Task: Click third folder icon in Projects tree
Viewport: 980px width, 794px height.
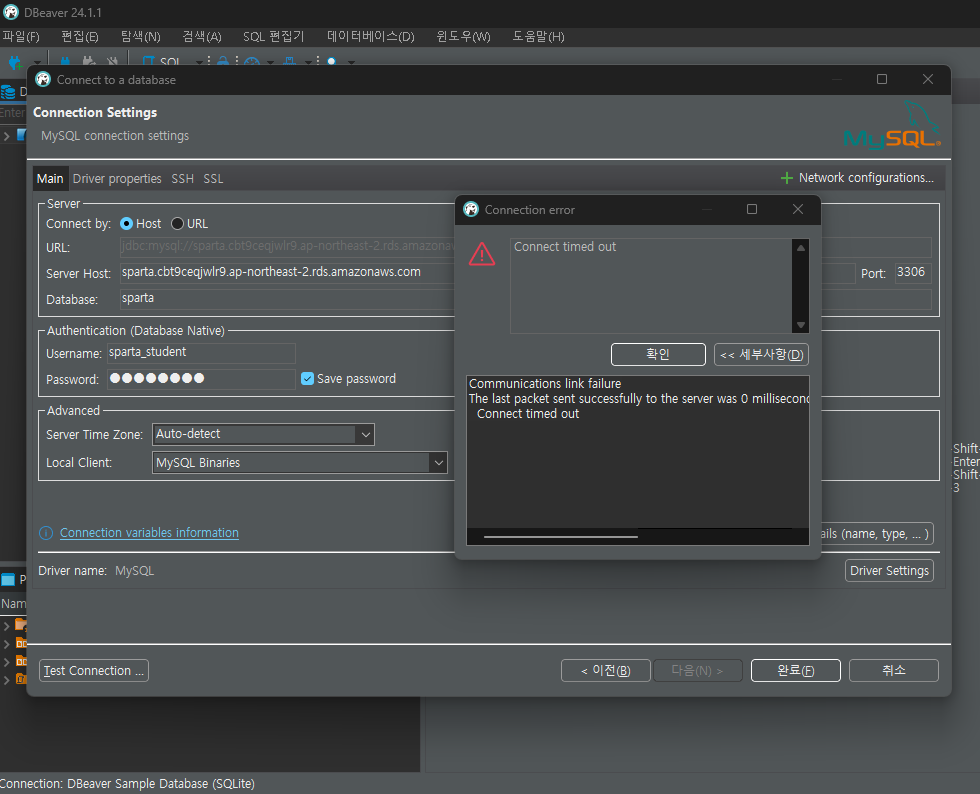Action: coord(21,661)
